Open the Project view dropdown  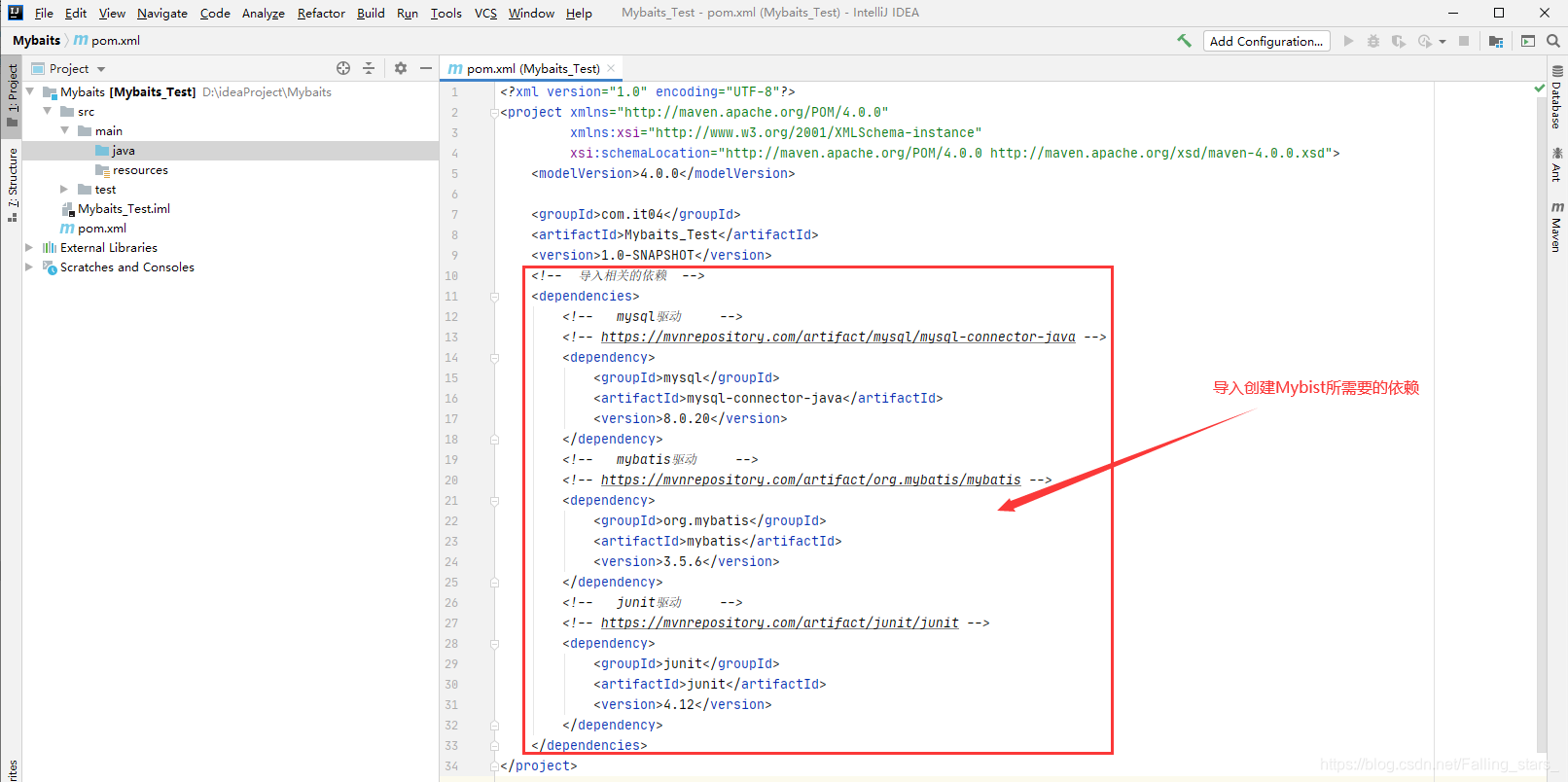click(x=68, y=68)
